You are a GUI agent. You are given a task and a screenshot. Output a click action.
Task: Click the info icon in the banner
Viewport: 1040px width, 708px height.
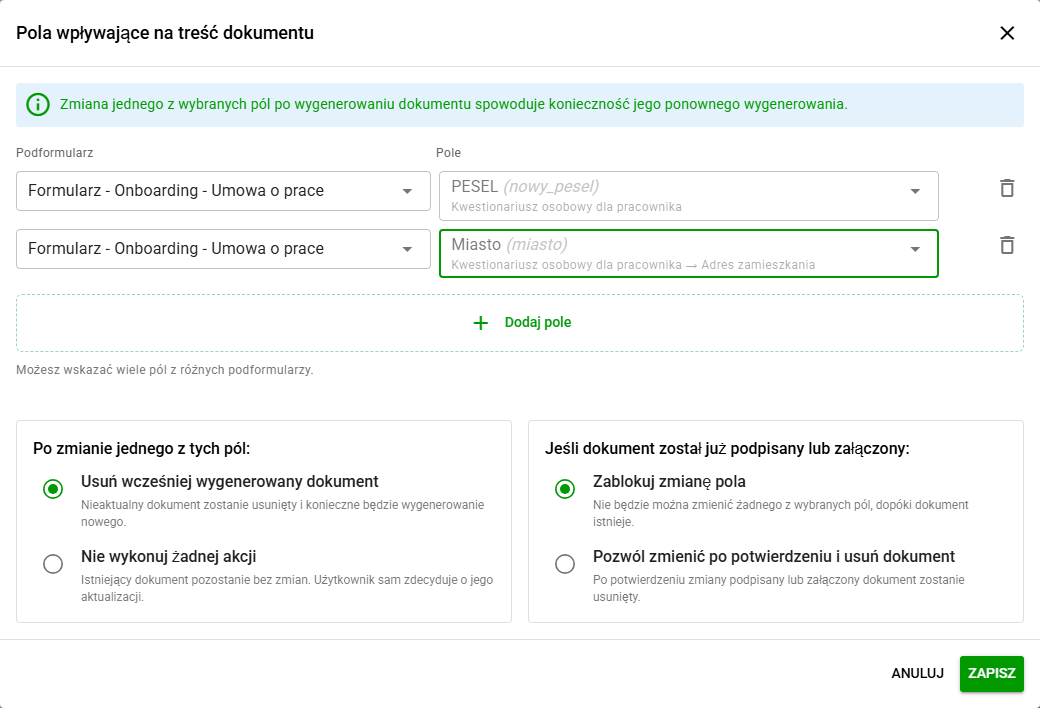[x=38, y=104]
